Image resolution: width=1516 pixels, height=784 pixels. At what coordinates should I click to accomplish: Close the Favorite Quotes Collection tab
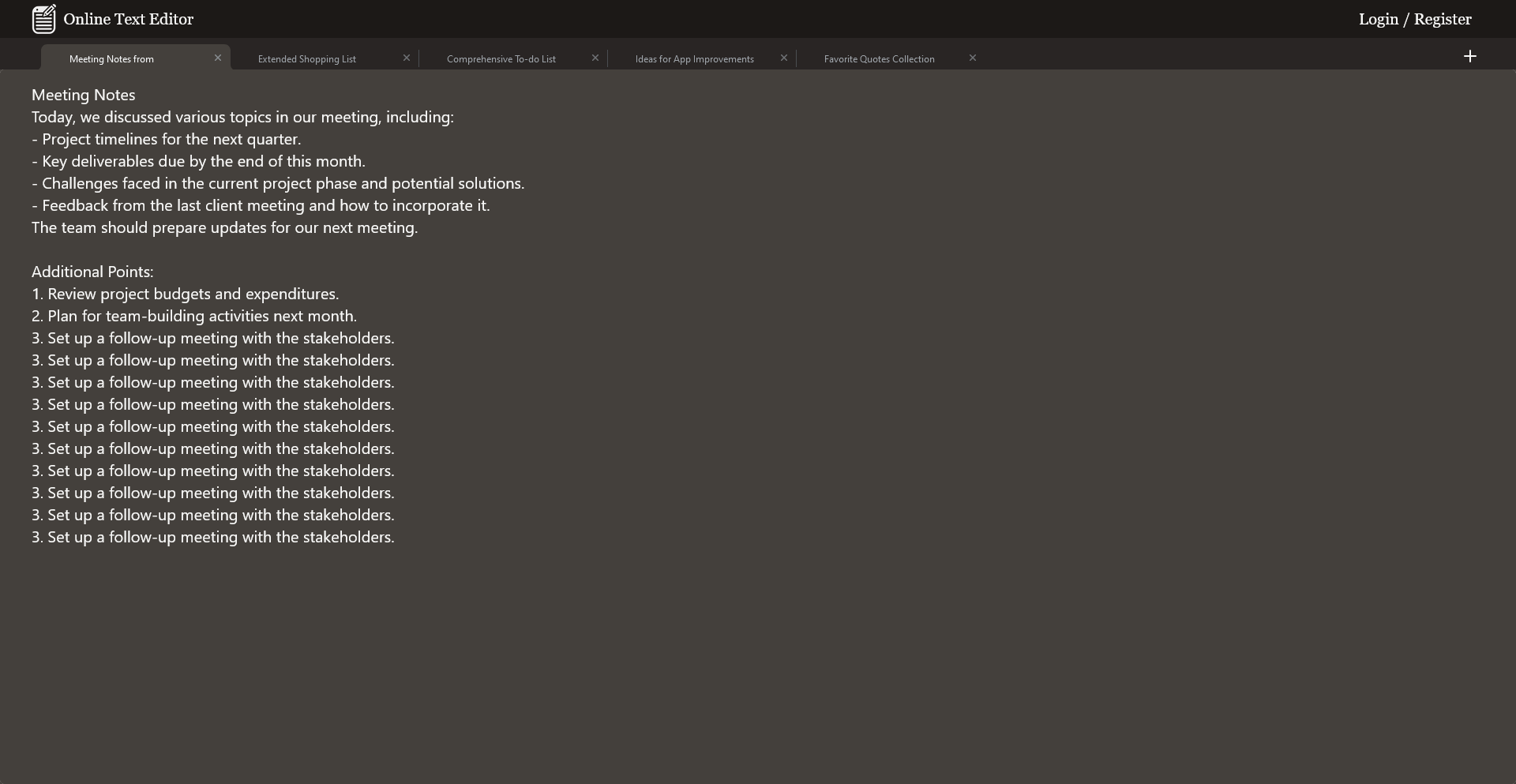point(973,58)
